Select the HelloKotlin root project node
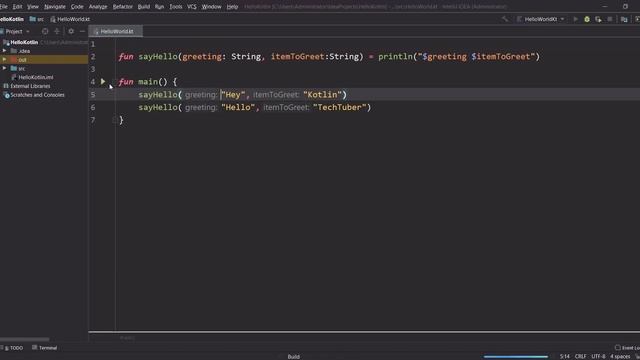Viewport: 640px width, 360px height. [x=24, y=42]
